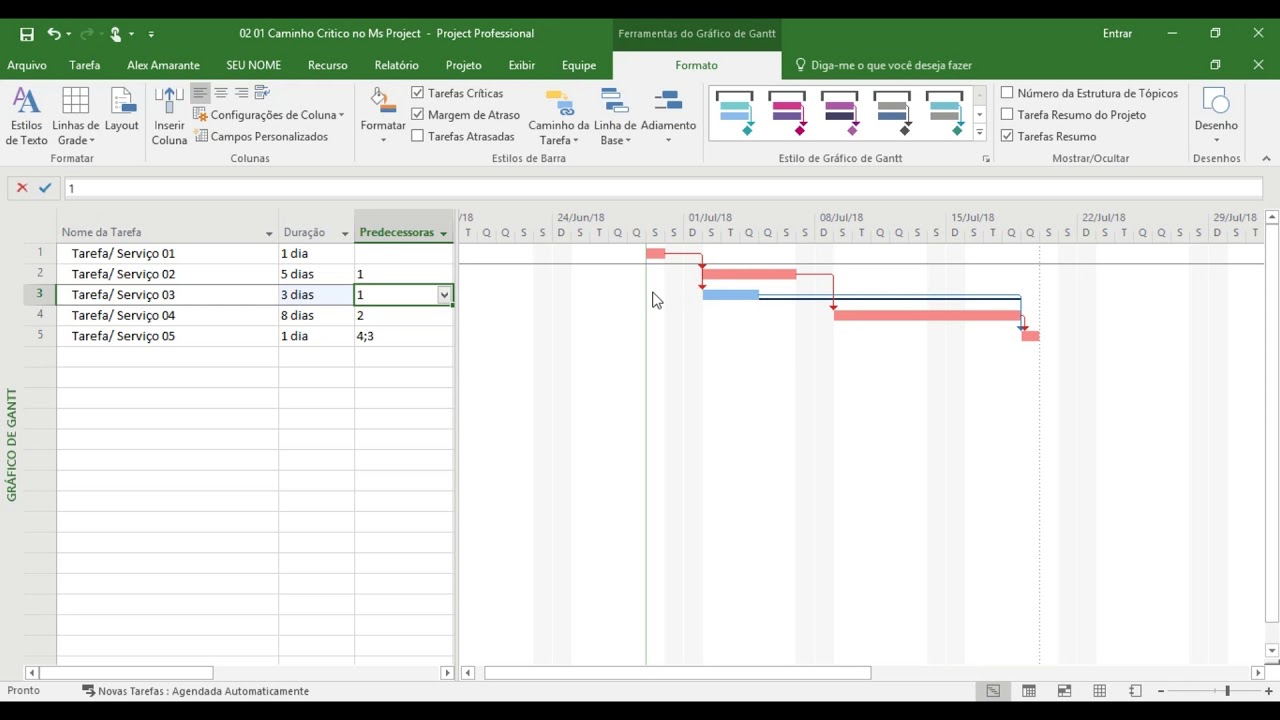Uncheck Tarefas Críticas checkbox
This screenshot has height=720, width=1280.
point(417,93)
